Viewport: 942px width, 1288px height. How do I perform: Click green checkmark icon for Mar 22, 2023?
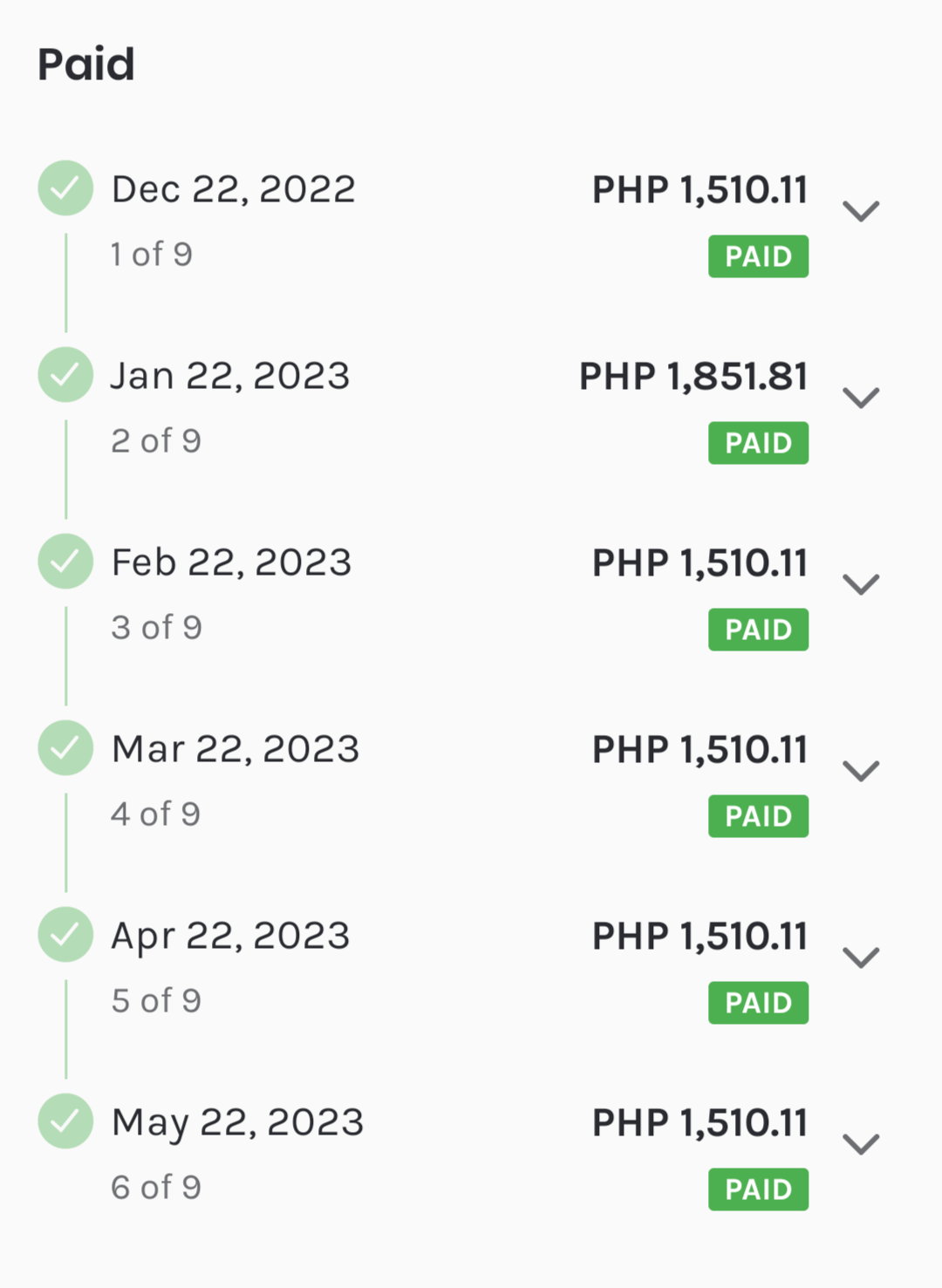65,747
